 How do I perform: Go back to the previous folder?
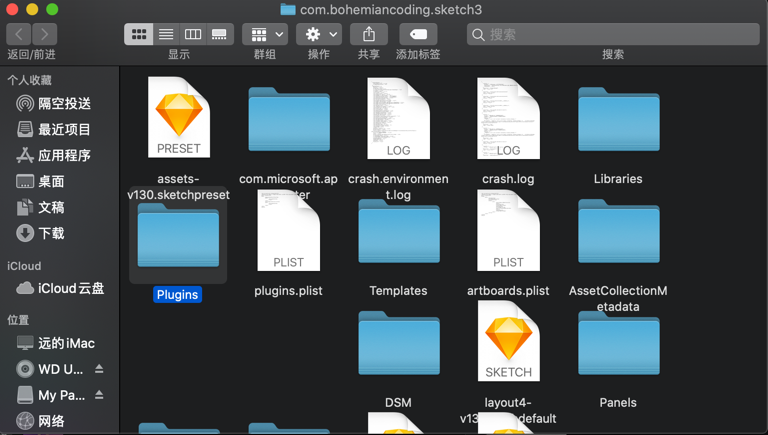(19, 34)
